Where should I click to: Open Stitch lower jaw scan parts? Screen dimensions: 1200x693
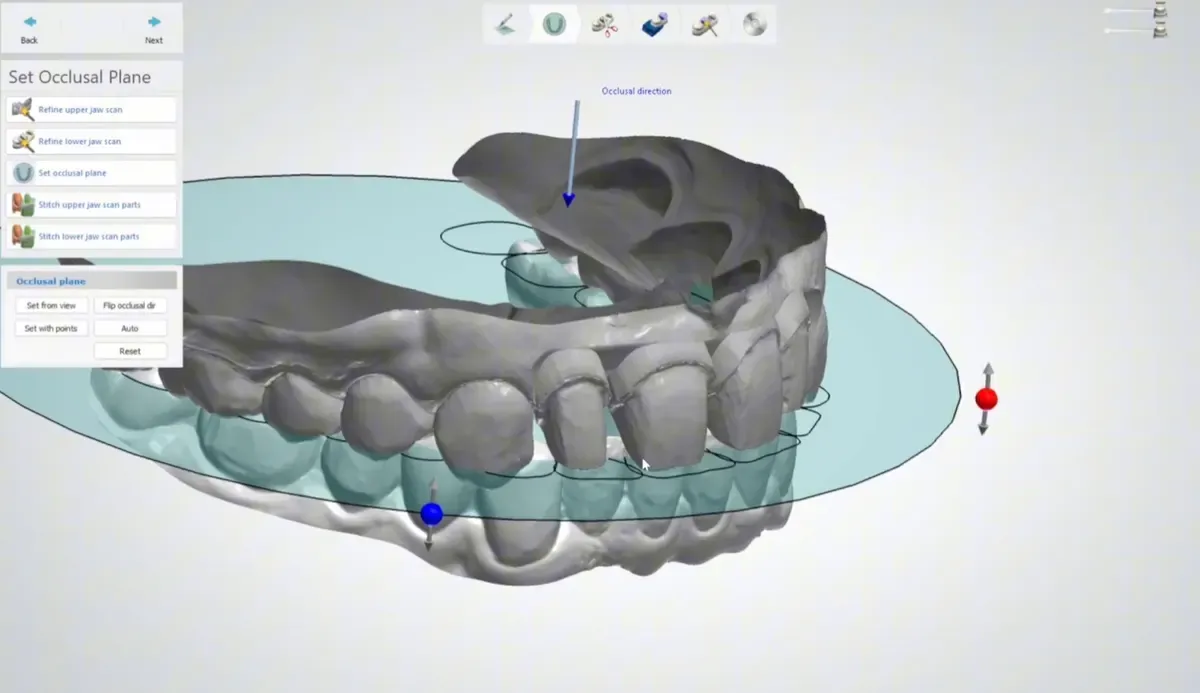click(x=91, y=237)
